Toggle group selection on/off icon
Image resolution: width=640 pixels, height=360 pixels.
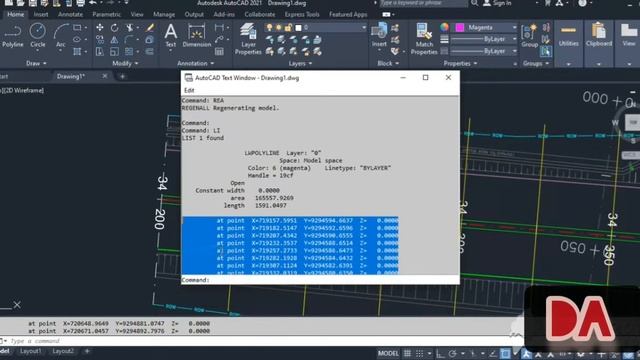(x=546, y=51)
